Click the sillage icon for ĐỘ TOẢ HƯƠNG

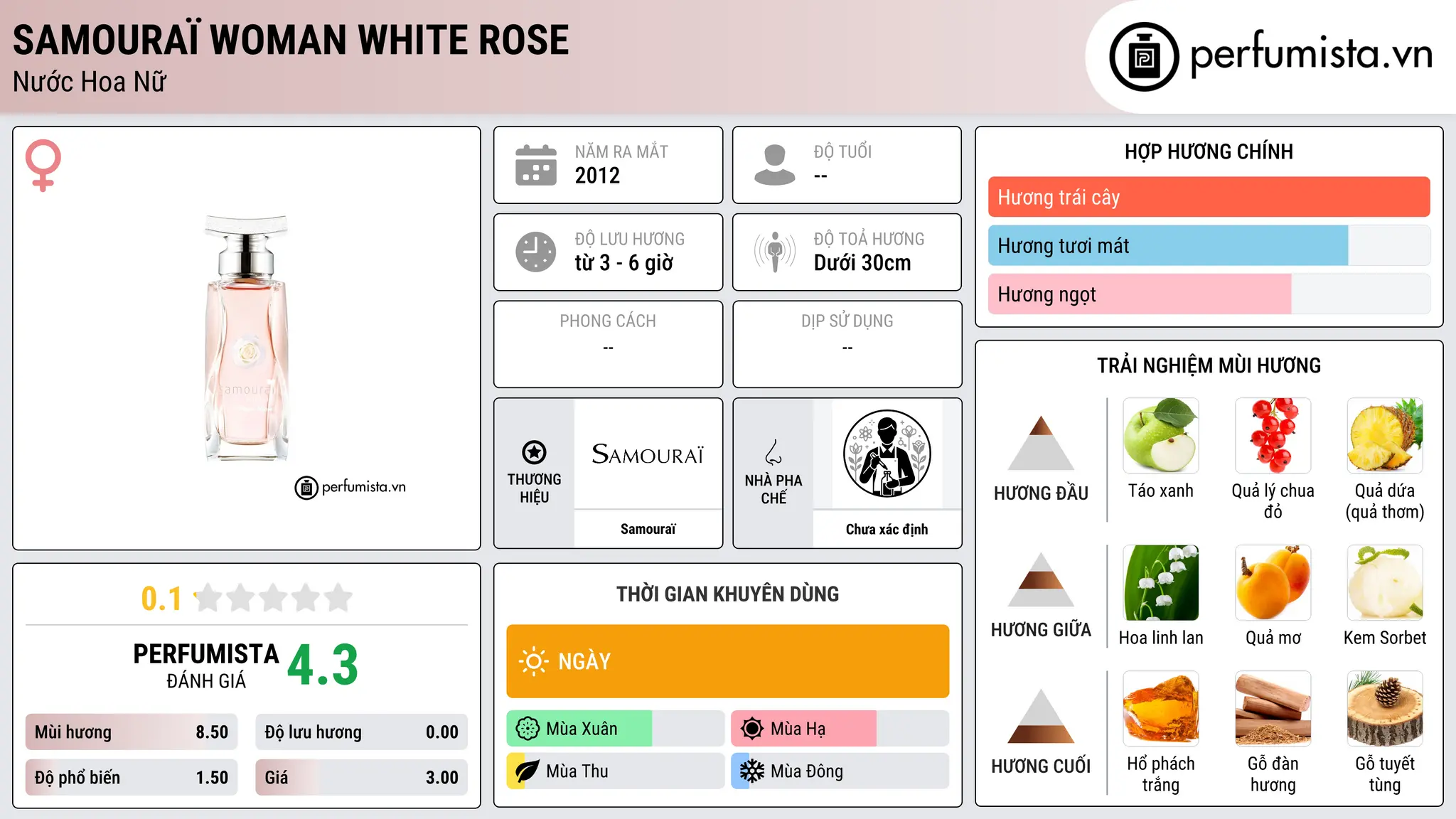[x=775, y=252]
